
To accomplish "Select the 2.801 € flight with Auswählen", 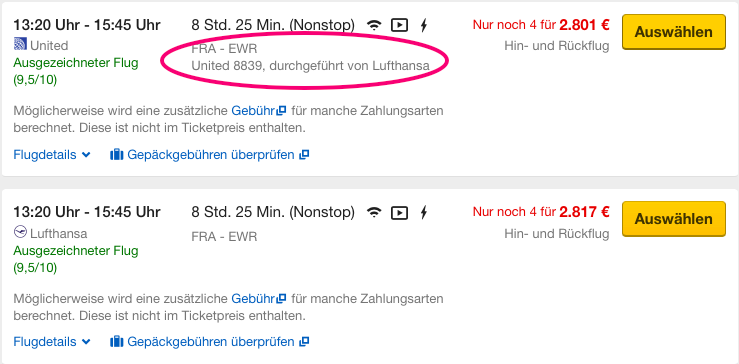I will [x=673, y=32].
